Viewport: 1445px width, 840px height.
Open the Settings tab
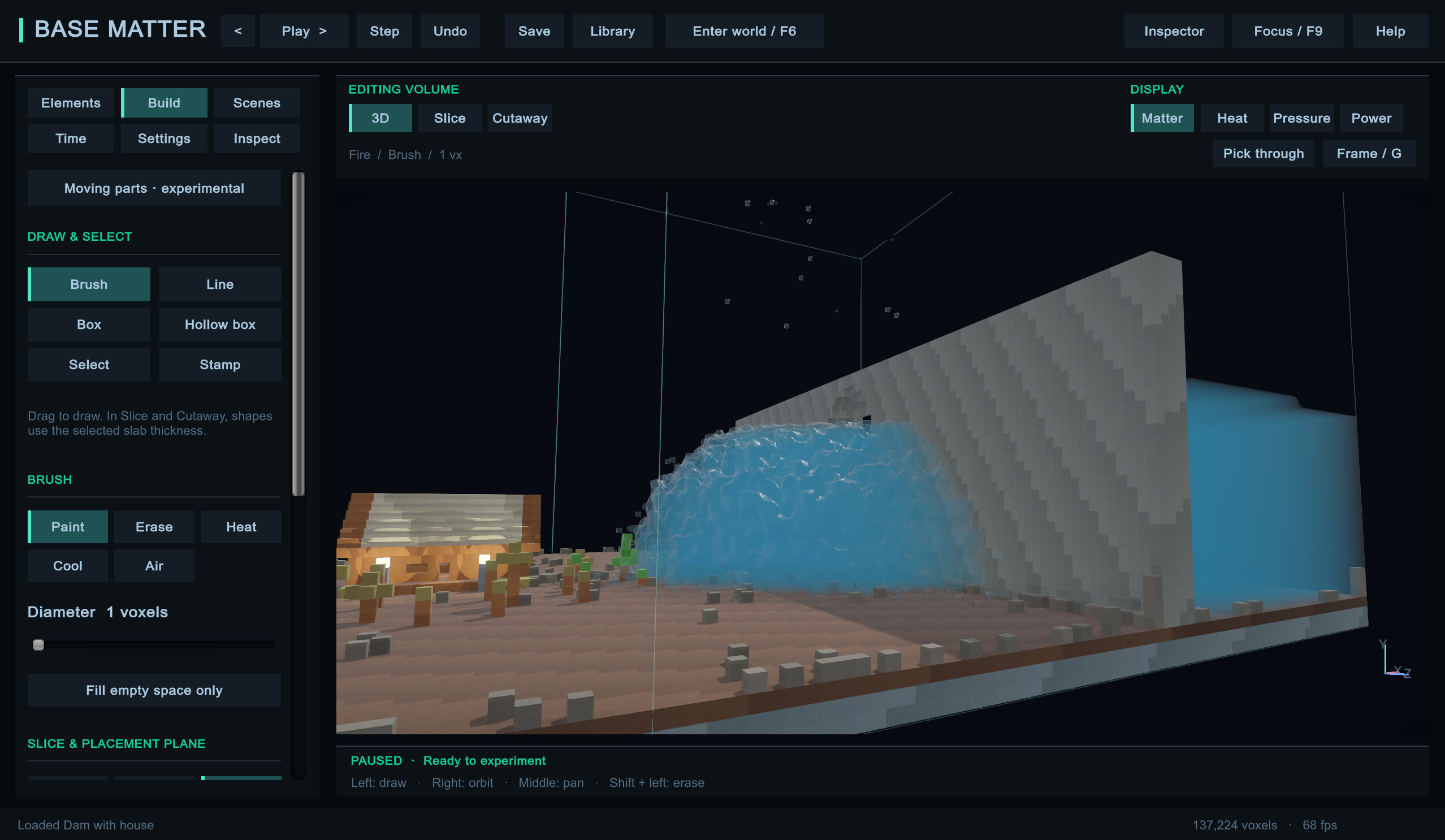[164, 138]
